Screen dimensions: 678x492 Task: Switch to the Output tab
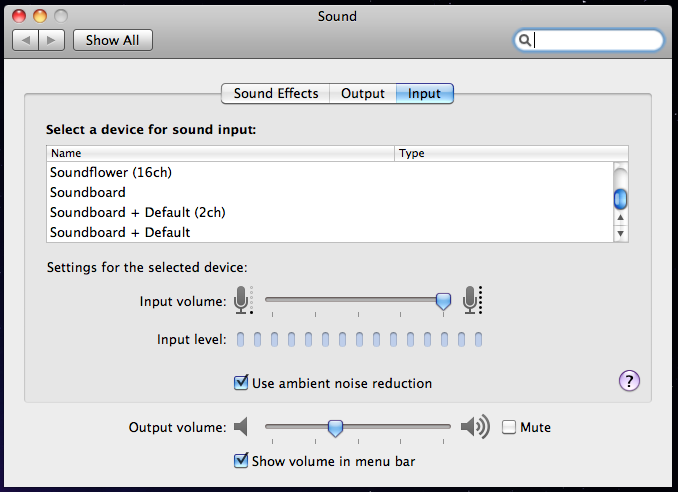pyautogui.click(x=362, y=94)
